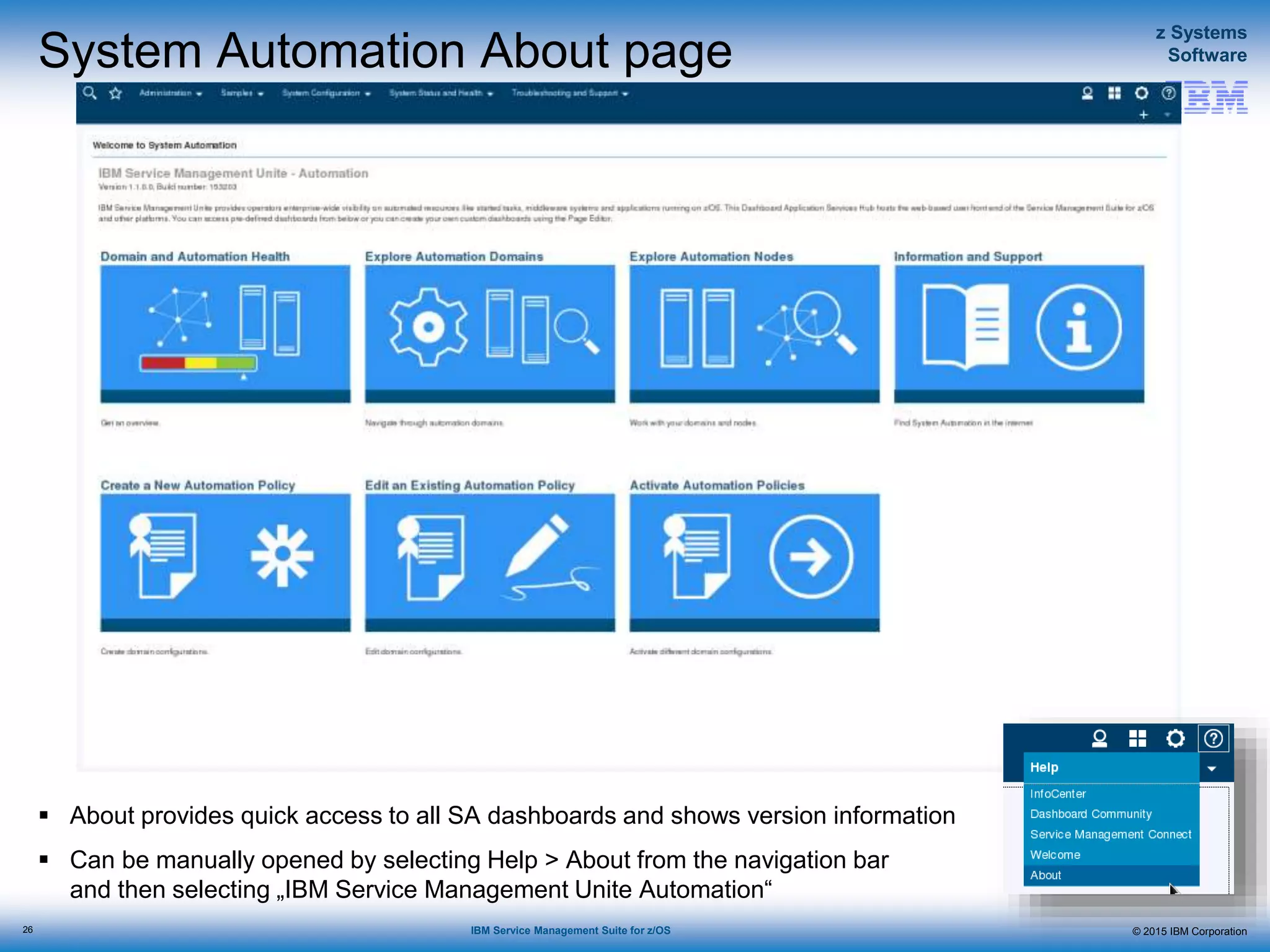Viewport: 1270px width, 952px height.
Task: Expand the System Configuration dropdown arrow
Action: click(x=368, y=94)
